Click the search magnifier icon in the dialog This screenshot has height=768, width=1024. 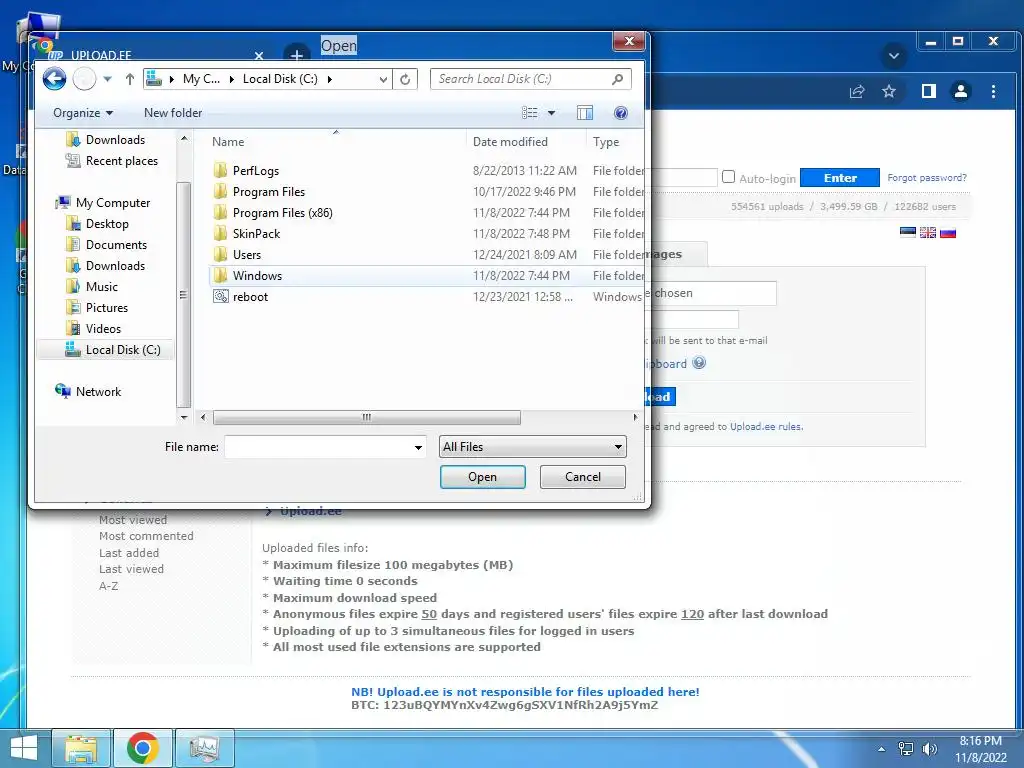pos(617,79)
